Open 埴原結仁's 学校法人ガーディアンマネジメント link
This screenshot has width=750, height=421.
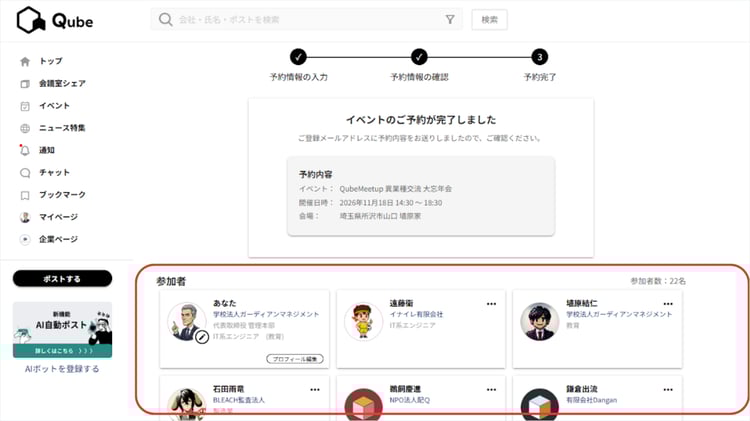(619, 314)
